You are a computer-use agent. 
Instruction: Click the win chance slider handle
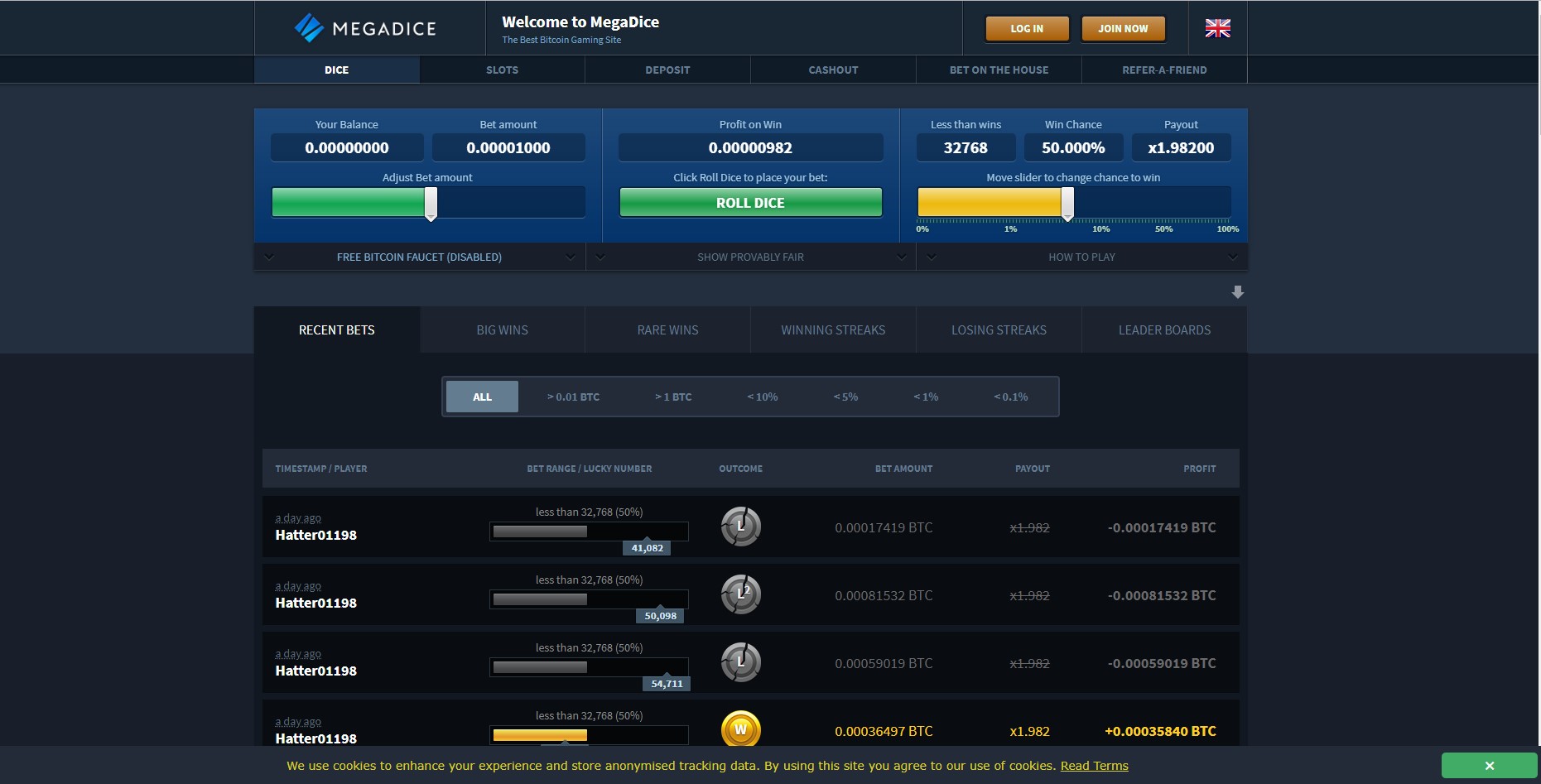click(x=1067, y=204)
